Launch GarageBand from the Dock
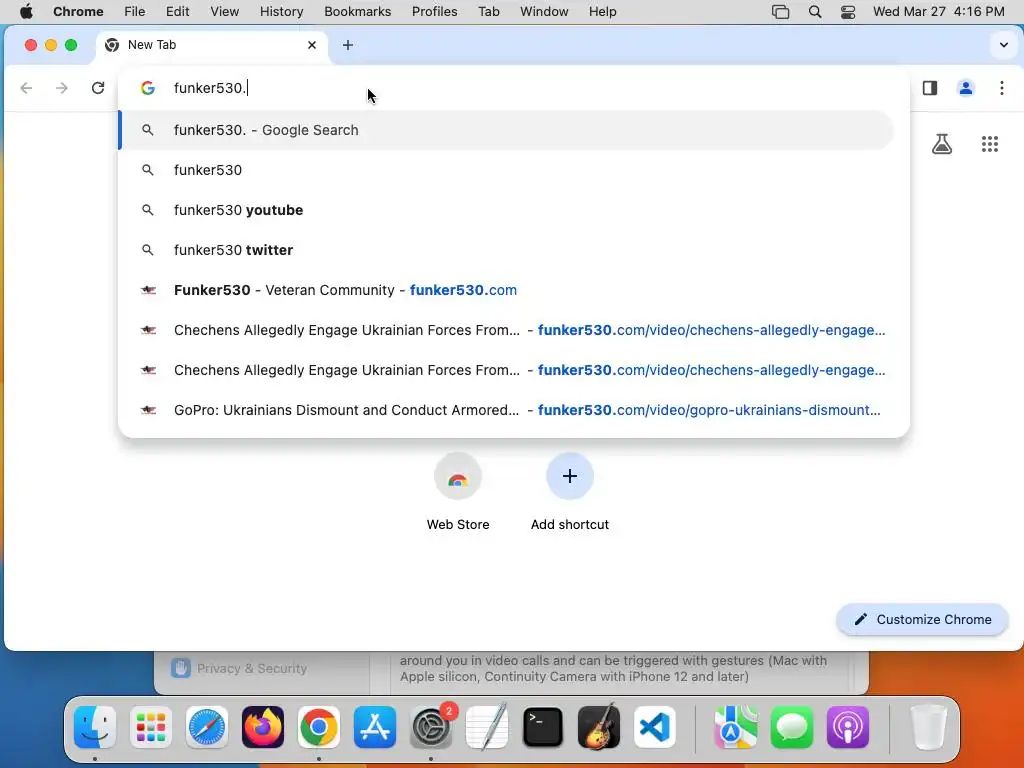The image size is (1024, 768). tap(599, 727)
